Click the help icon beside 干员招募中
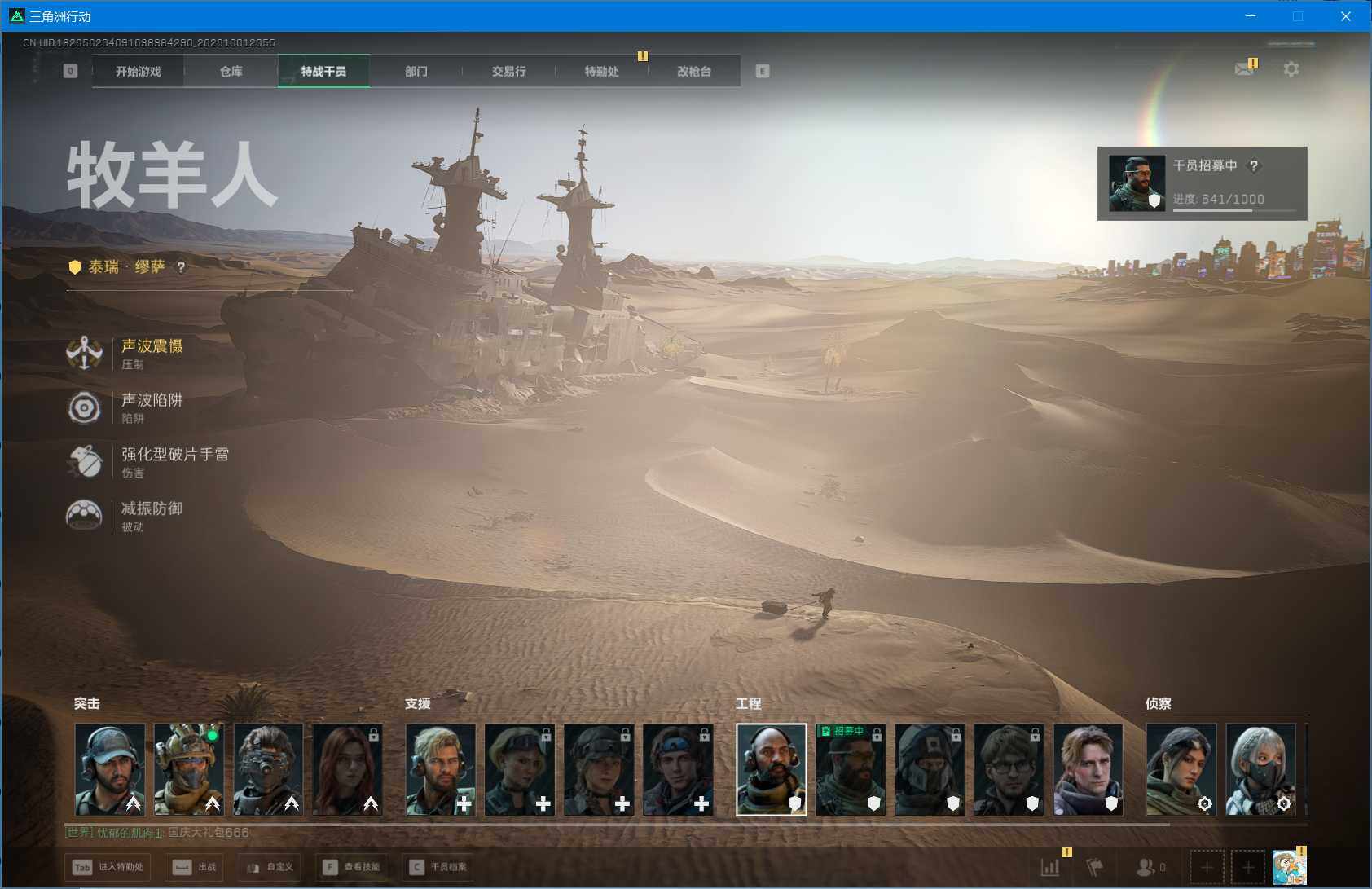Screen dimensions: 1372x889 1254,166
